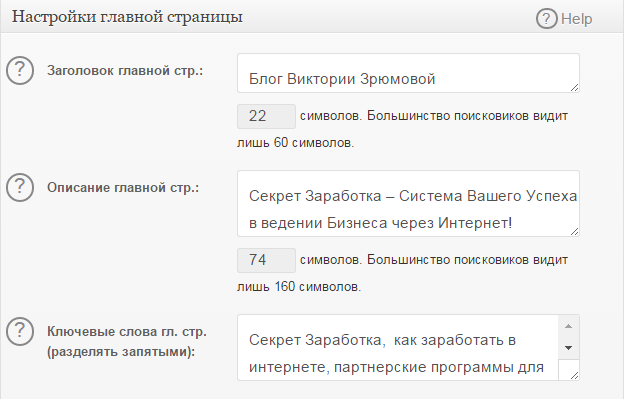
Task: Open the Help question mark icon in header
Action: click(546, 19)
